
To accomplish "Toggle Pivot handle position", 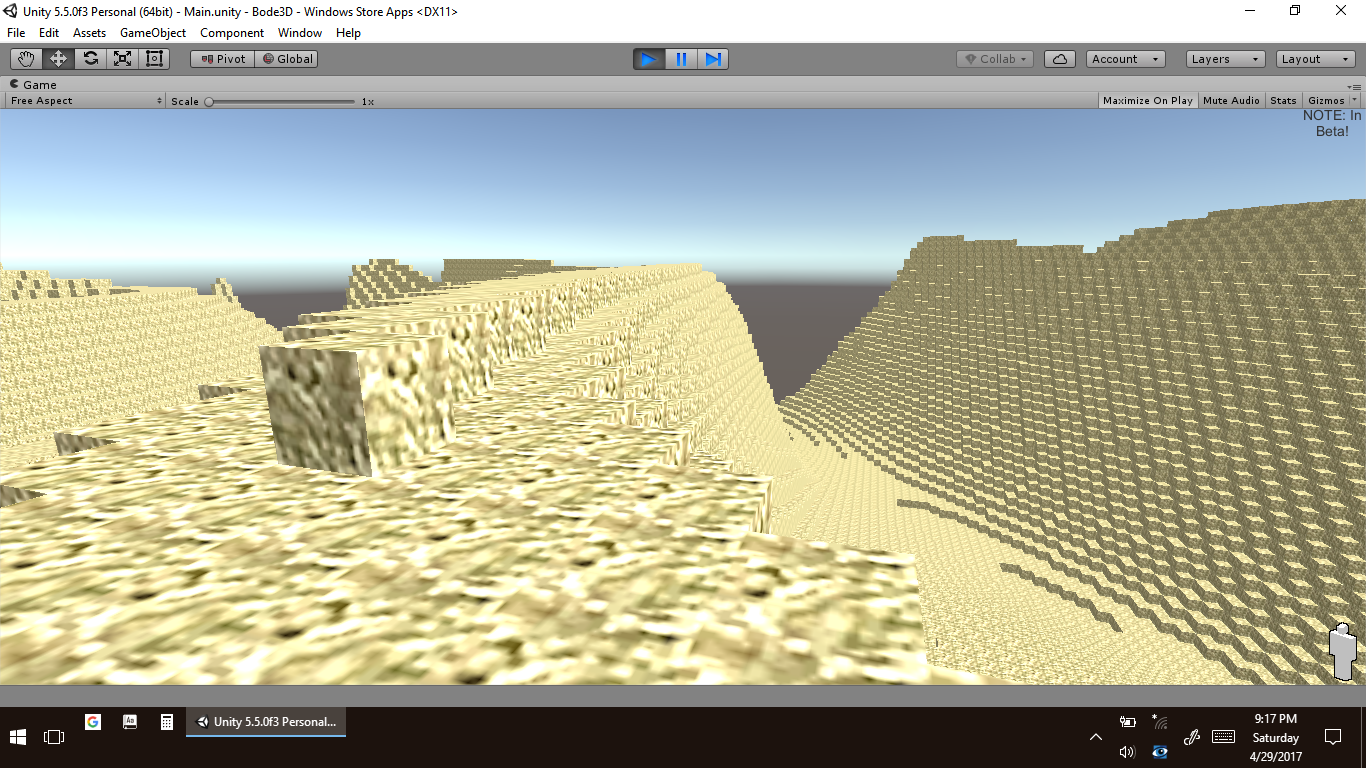I will click(x=222, y=59).
